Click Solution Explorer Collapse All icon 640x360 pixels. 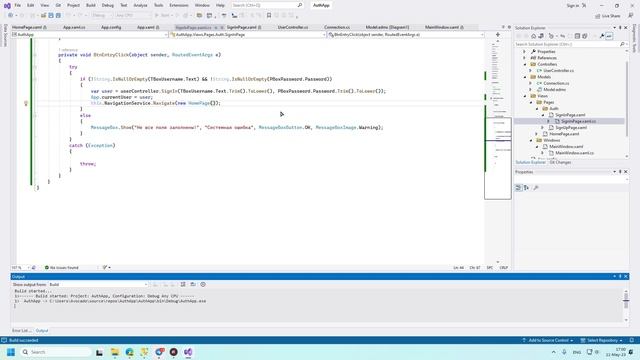tap(577, 36)
